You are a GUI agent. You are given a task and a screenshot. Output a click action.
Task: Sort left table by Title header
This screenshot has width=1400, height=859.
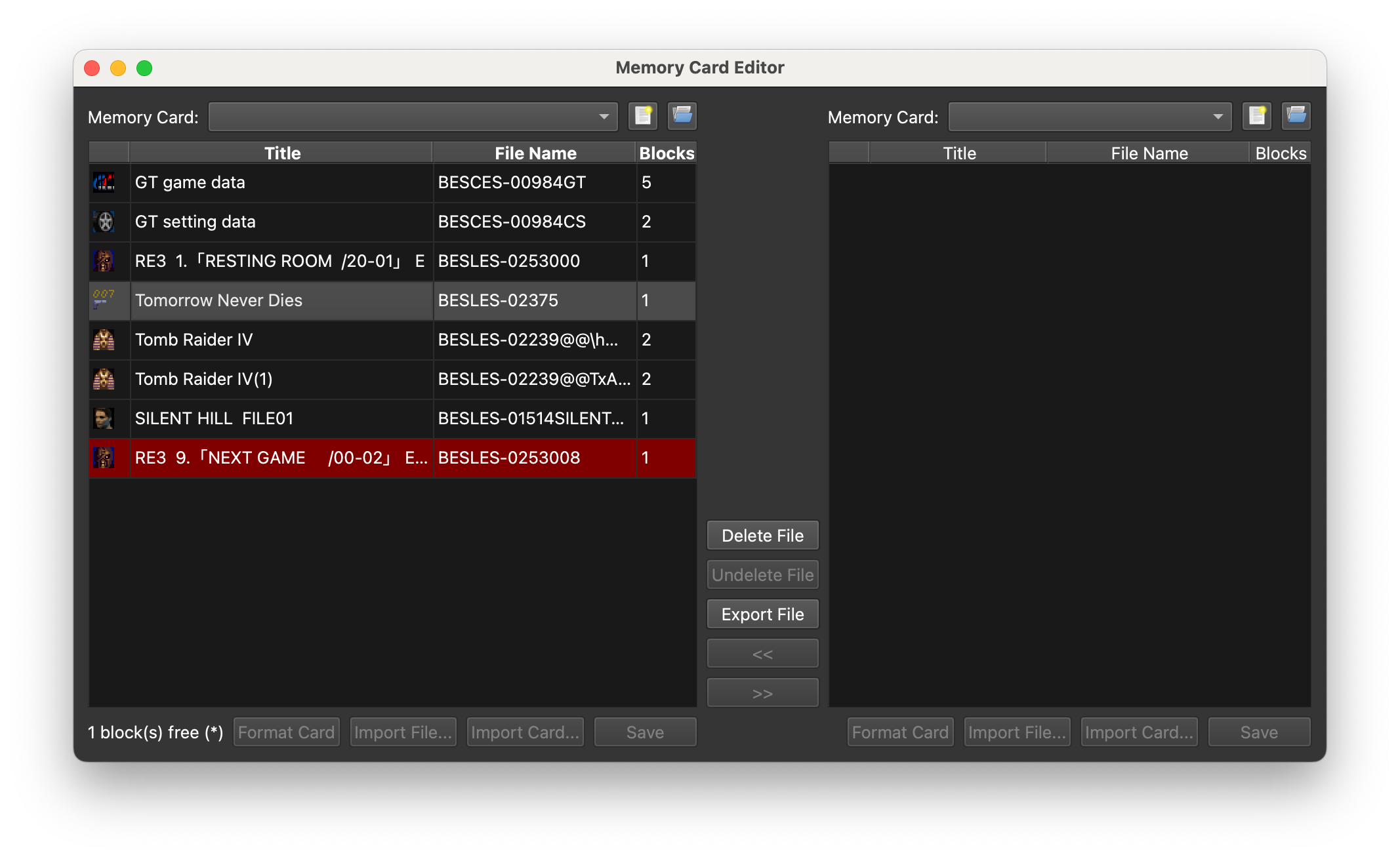coord(282,153)
